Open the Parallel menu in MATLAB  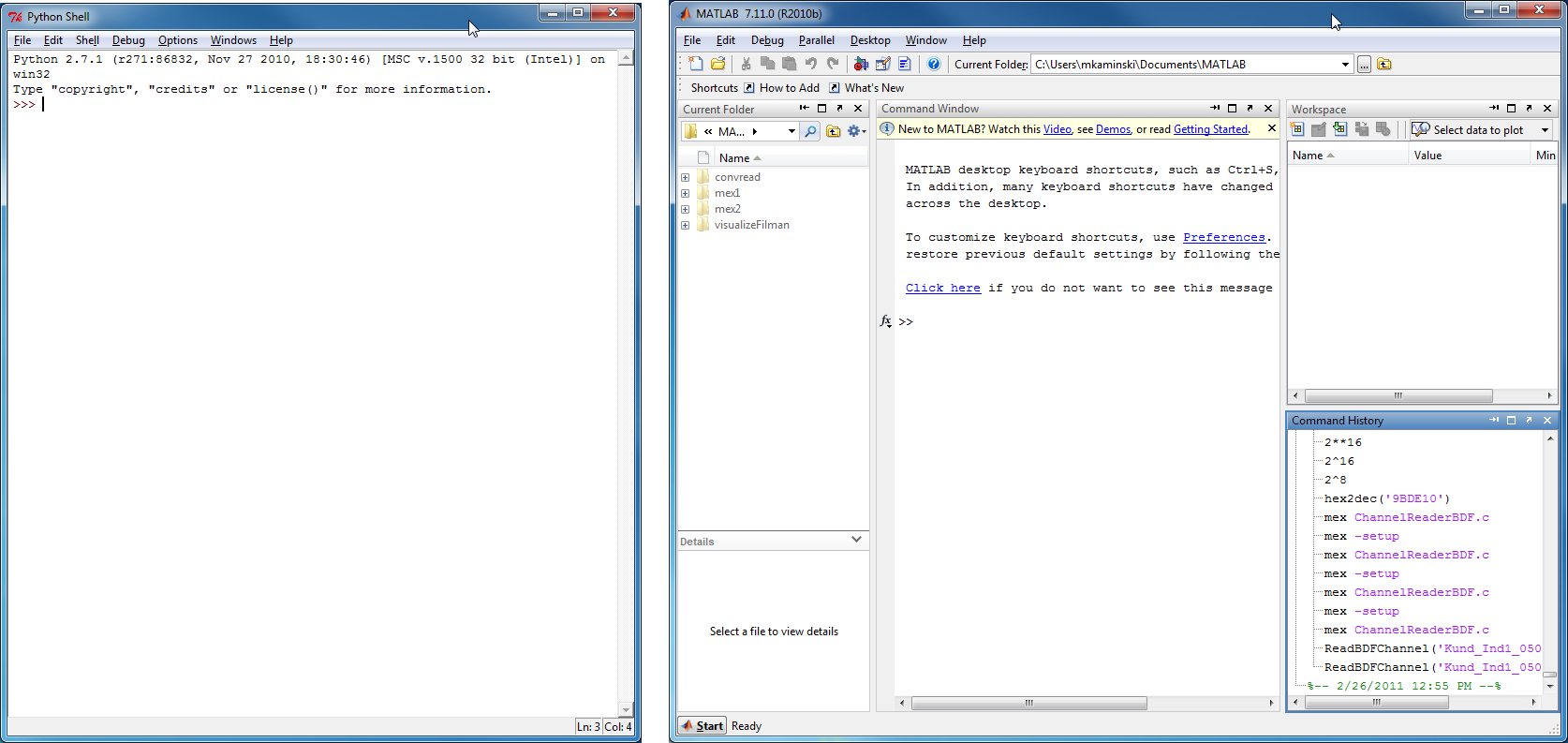[x=816, y=40]
